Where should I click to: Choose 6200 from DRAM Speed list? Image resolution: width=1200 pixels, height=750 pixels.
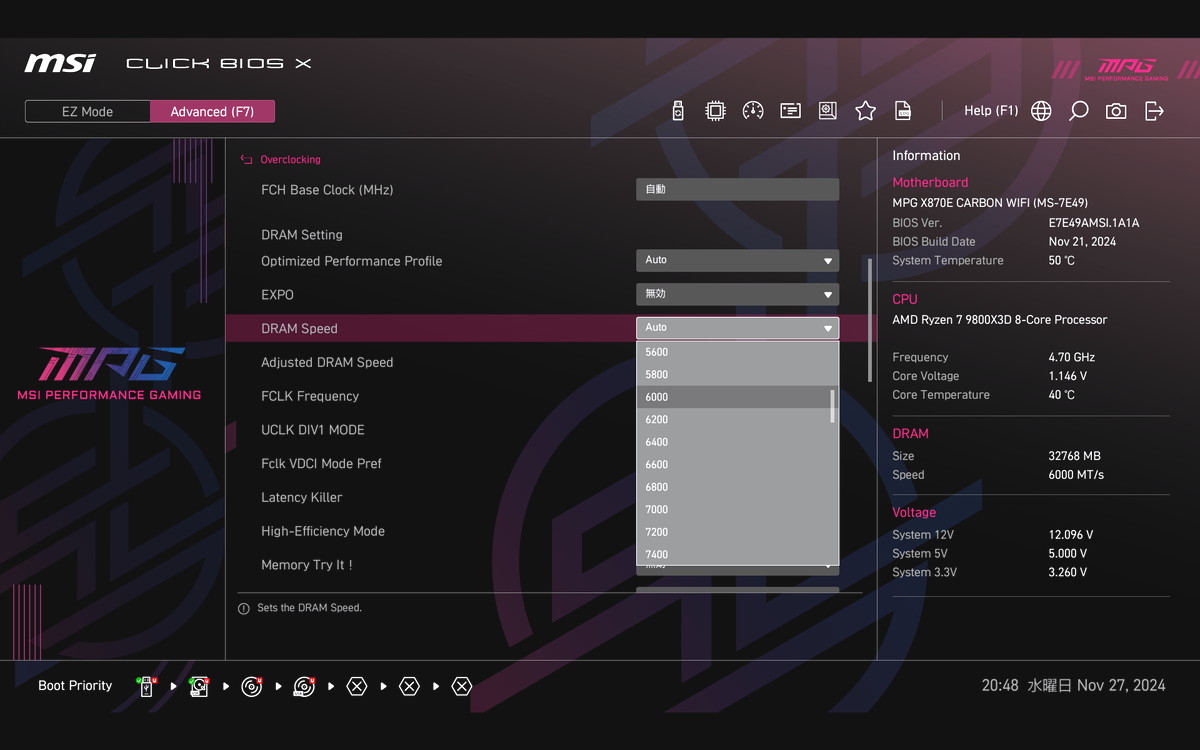pyautogui.click(x=733, y=420)
